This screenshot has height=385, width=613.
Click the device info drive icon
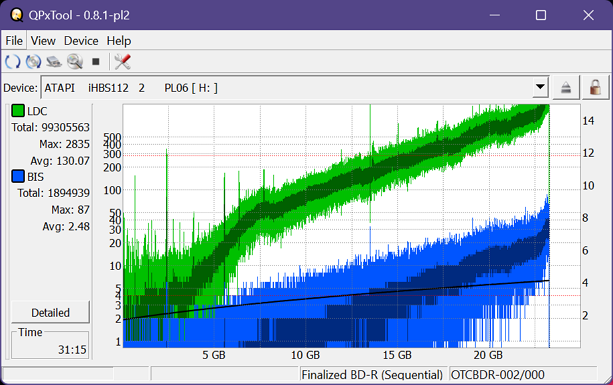coord(54,62)
